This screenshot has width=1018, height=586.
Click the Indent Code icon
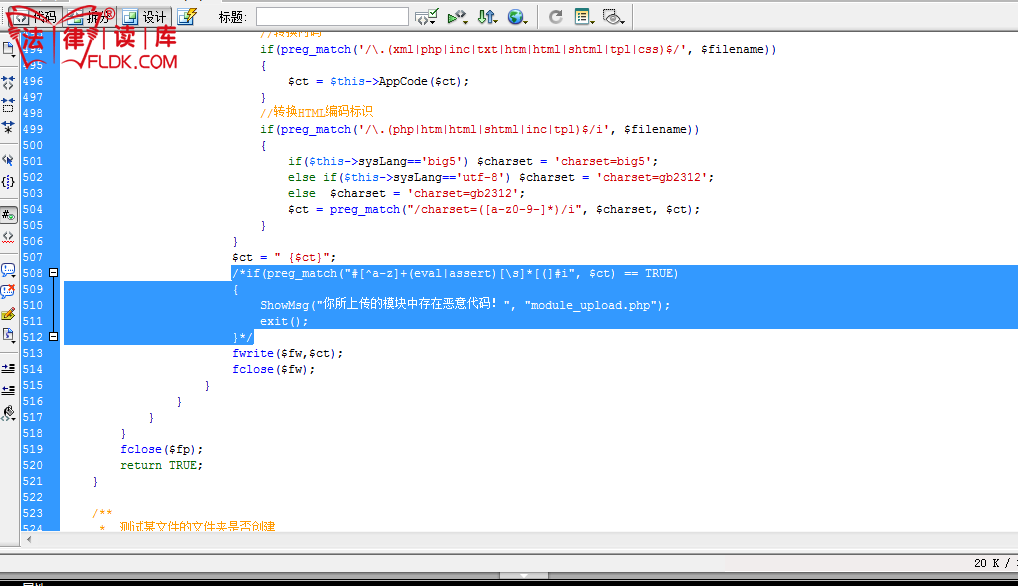coord(8,368)
